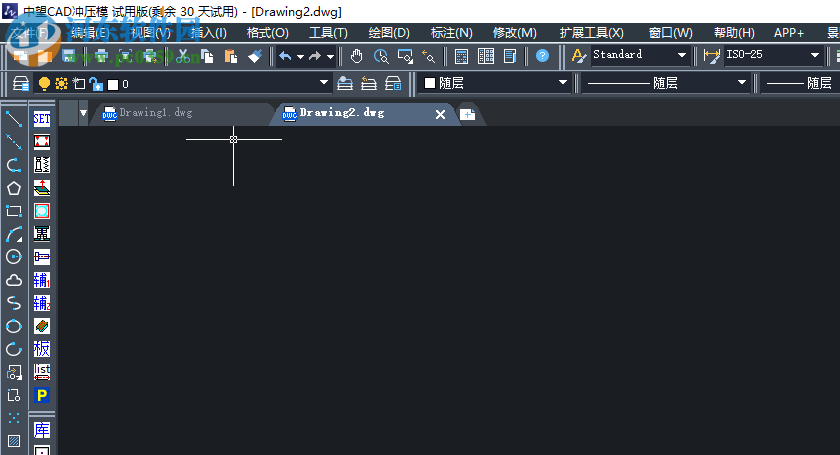Open the list parts list tool
The height and width of the screenshot is (455, 840).
(42, 372)
